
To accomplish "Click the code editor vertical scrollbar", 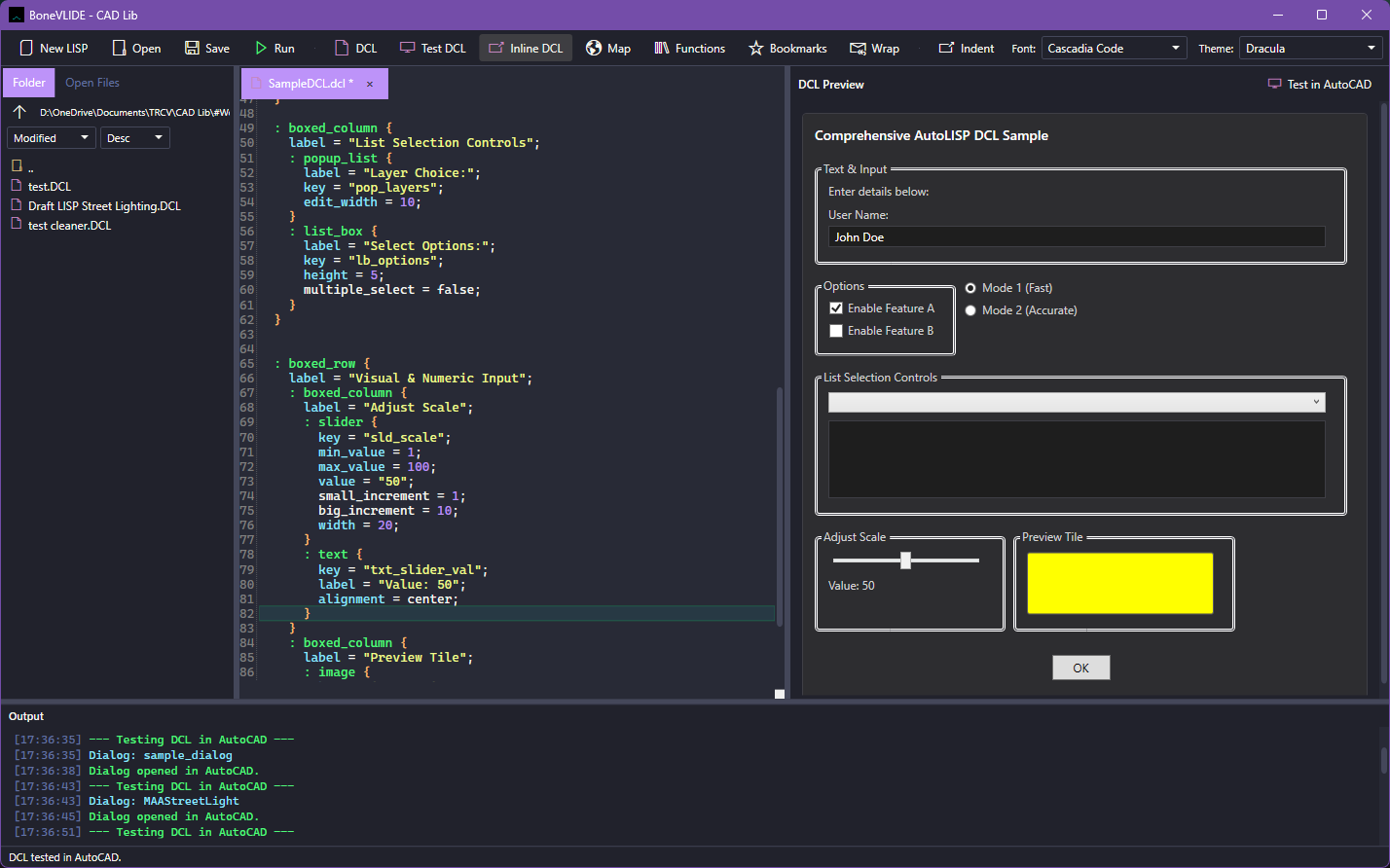I will click(x=779, y=506).
